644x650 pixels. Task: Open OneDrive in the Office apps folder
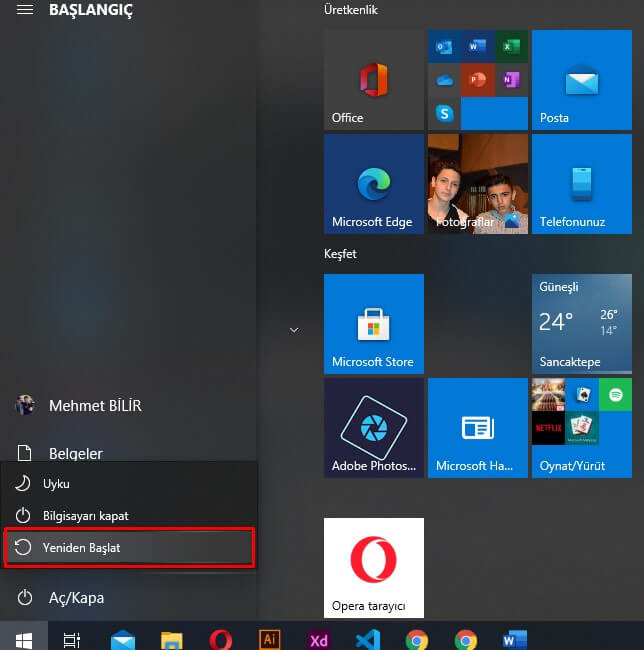pyautogui.click(x=444, y=80)
